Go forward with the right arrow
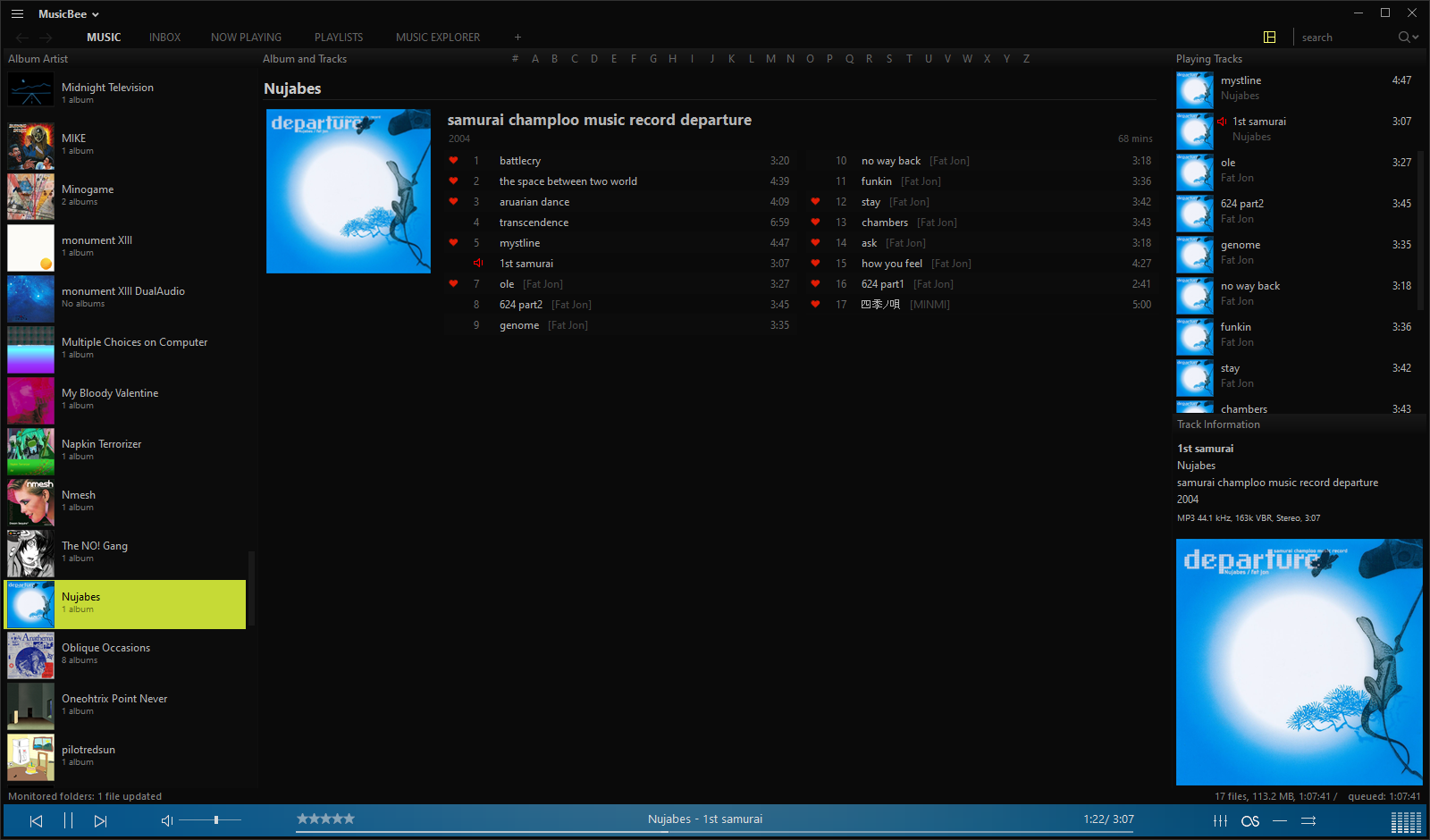Screen dimensions: 1430x840 (x=46, y=38)
